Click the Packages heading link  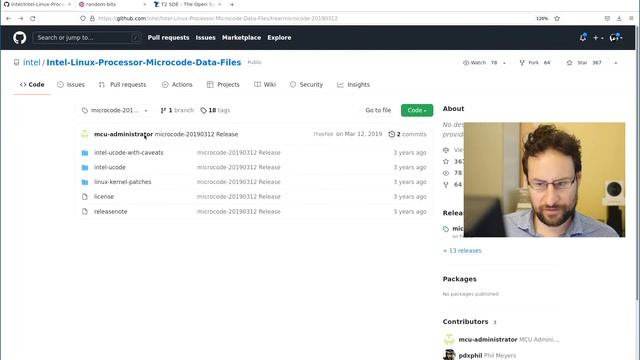point(460,279)
